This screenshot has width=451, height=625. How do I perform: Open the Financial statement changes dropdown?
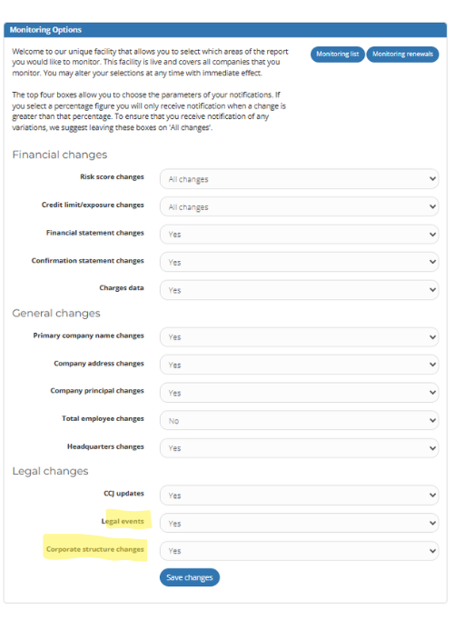click(299, 234)
